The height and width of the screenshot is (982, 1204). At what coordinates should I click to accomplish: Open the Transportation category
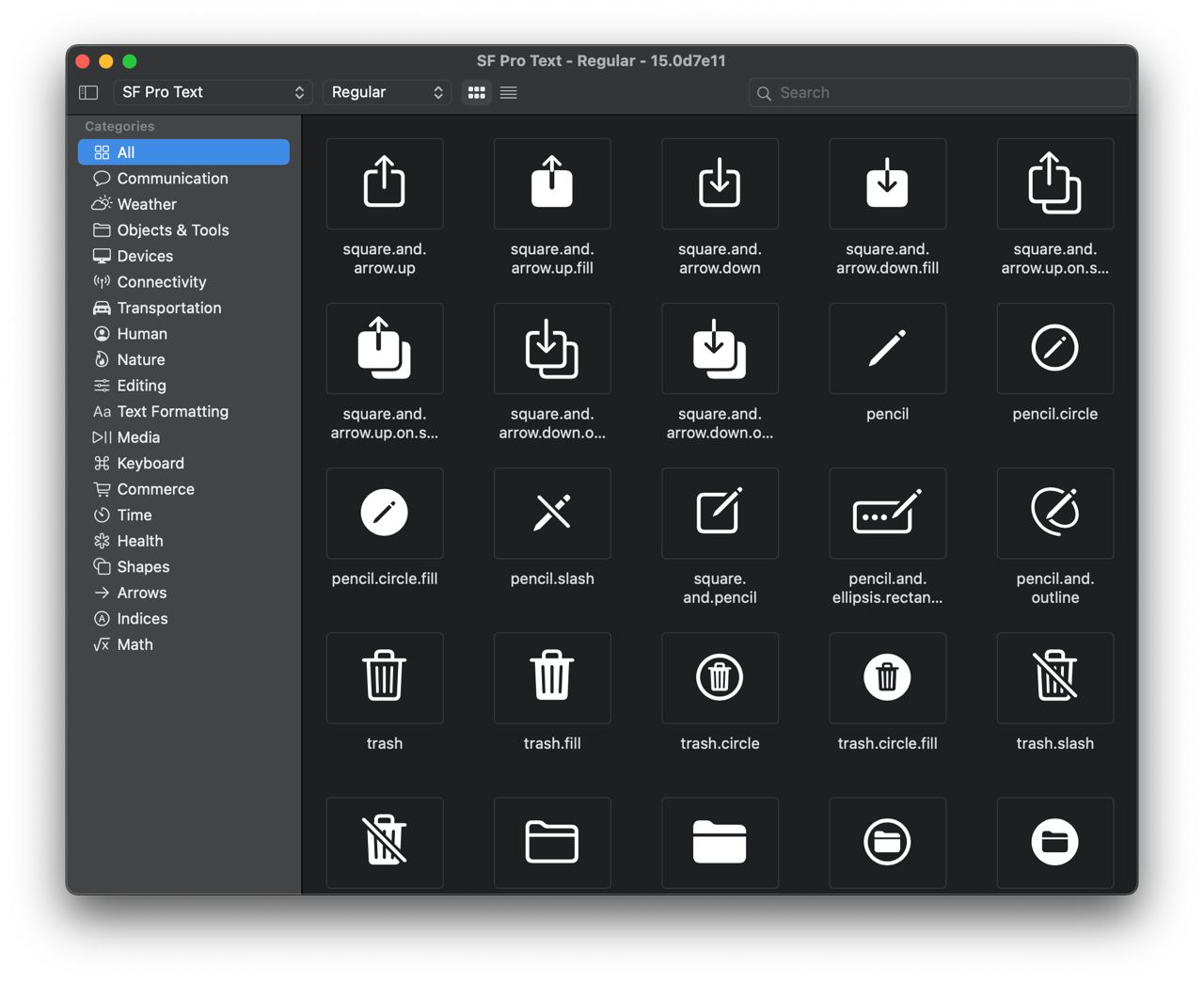183,308
